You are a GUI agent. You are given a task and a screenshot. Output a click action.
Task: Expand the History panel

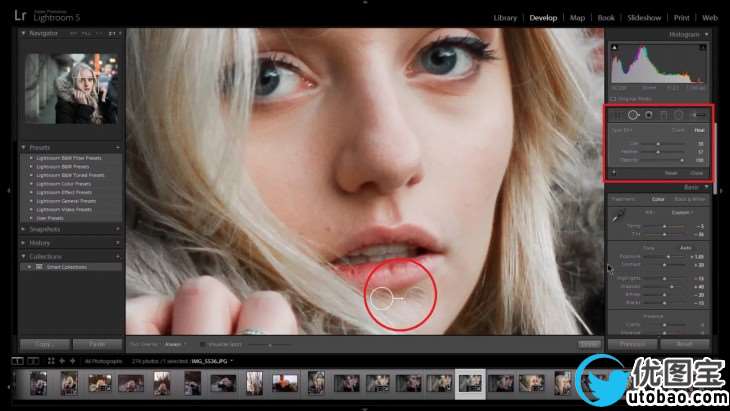(70, 243)
